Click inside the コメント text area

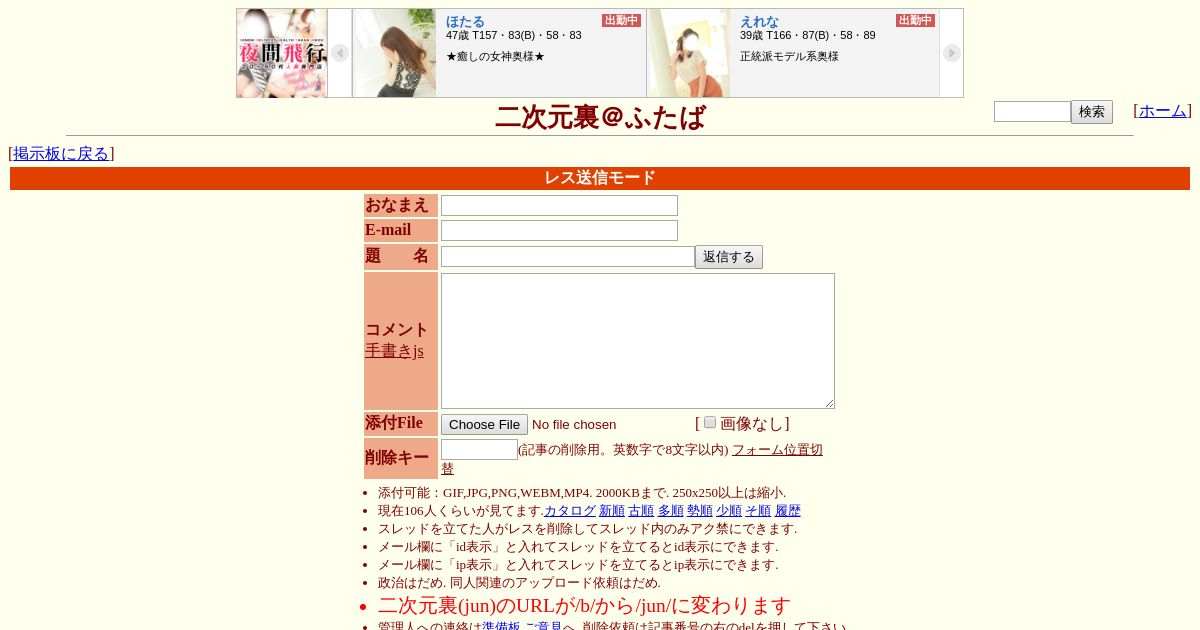click(x=638, y=341)
